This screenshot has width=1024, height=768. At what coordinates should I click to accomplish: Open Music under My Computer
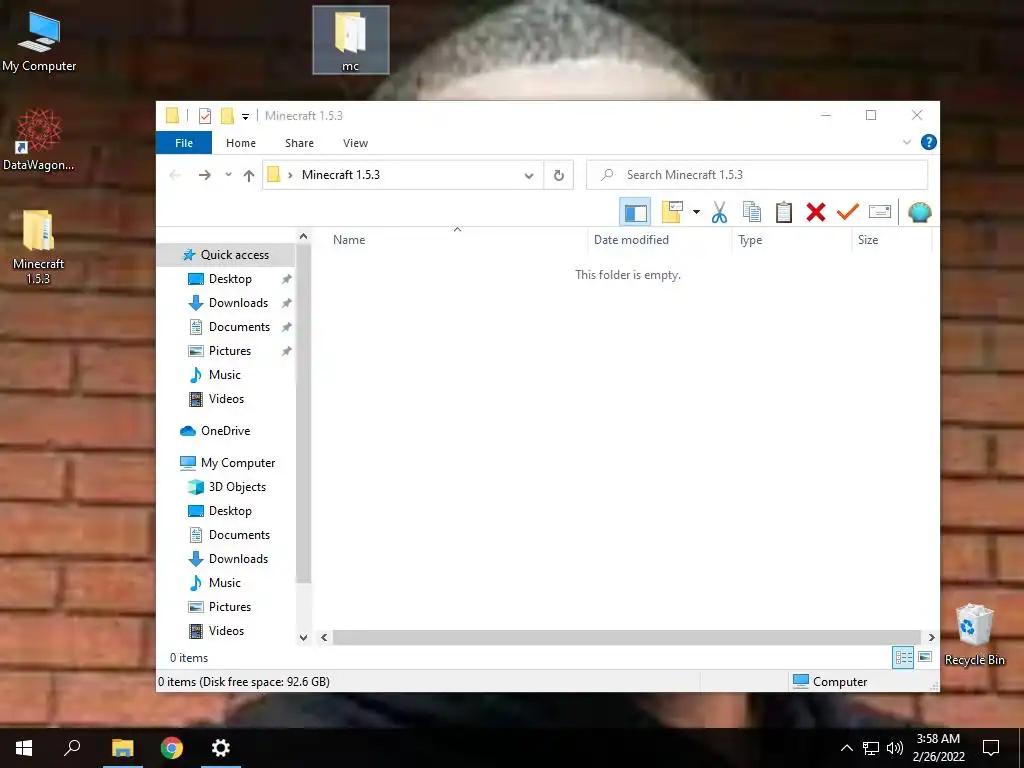point(227,583)
